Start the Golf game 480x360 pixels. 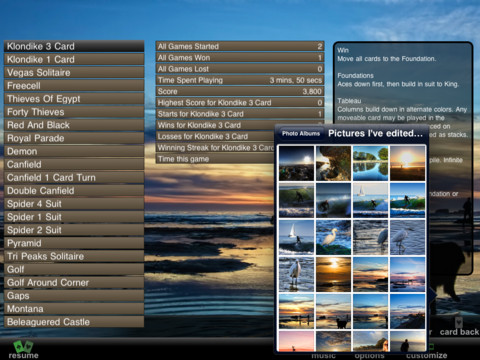74,269
